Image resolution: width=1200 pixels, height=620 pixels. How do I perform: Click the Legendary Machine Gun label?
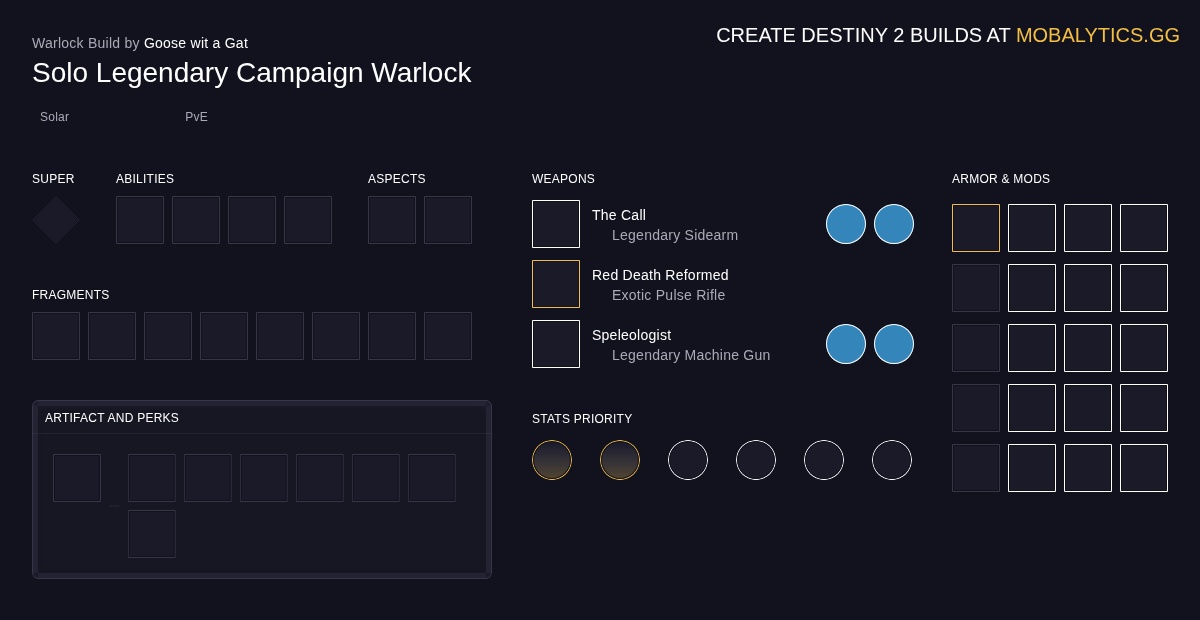click(691, 355)
